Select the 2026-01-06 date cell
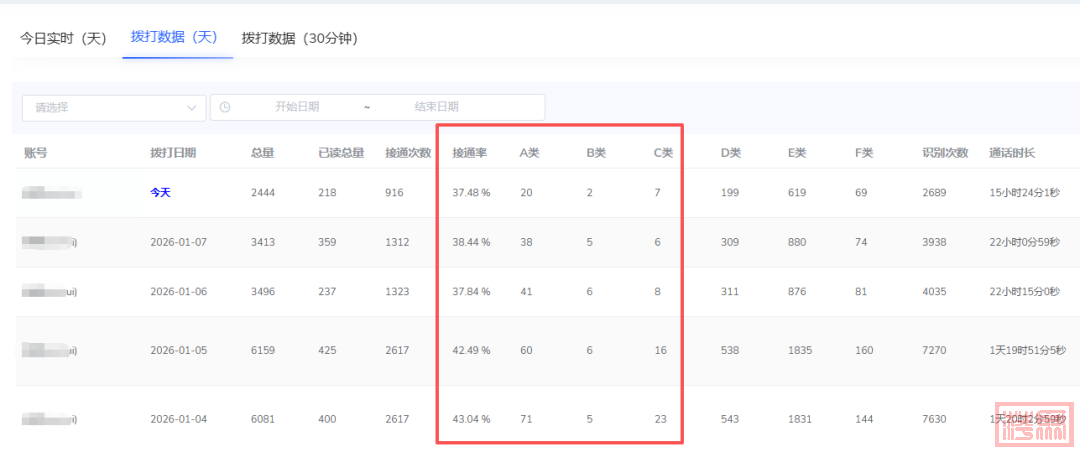Screen dimensions: 1080x452 click(178, 292)
